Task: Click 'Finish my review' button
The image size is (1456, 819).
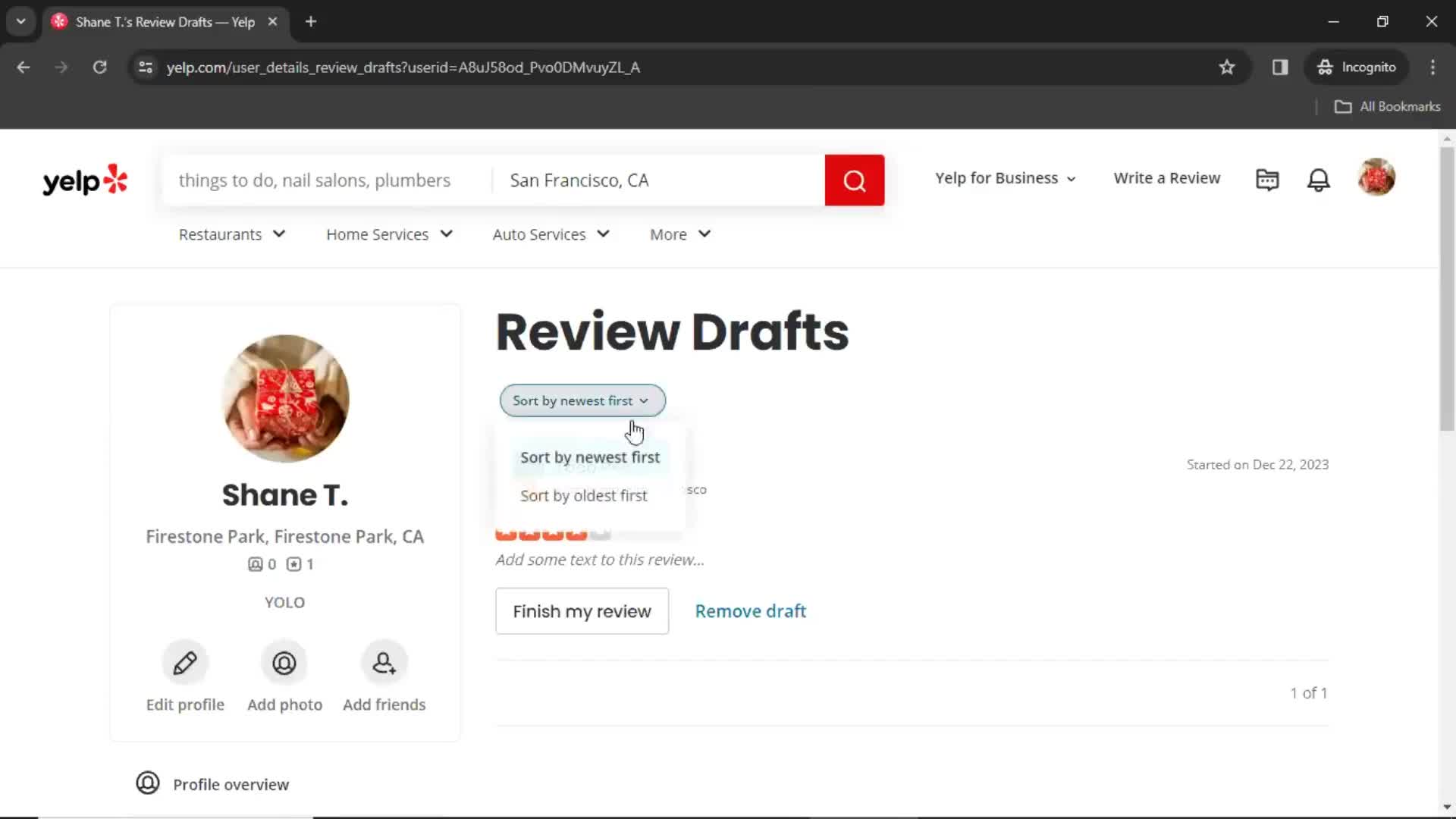Action: pyautogui.click(x=582, y=611)
